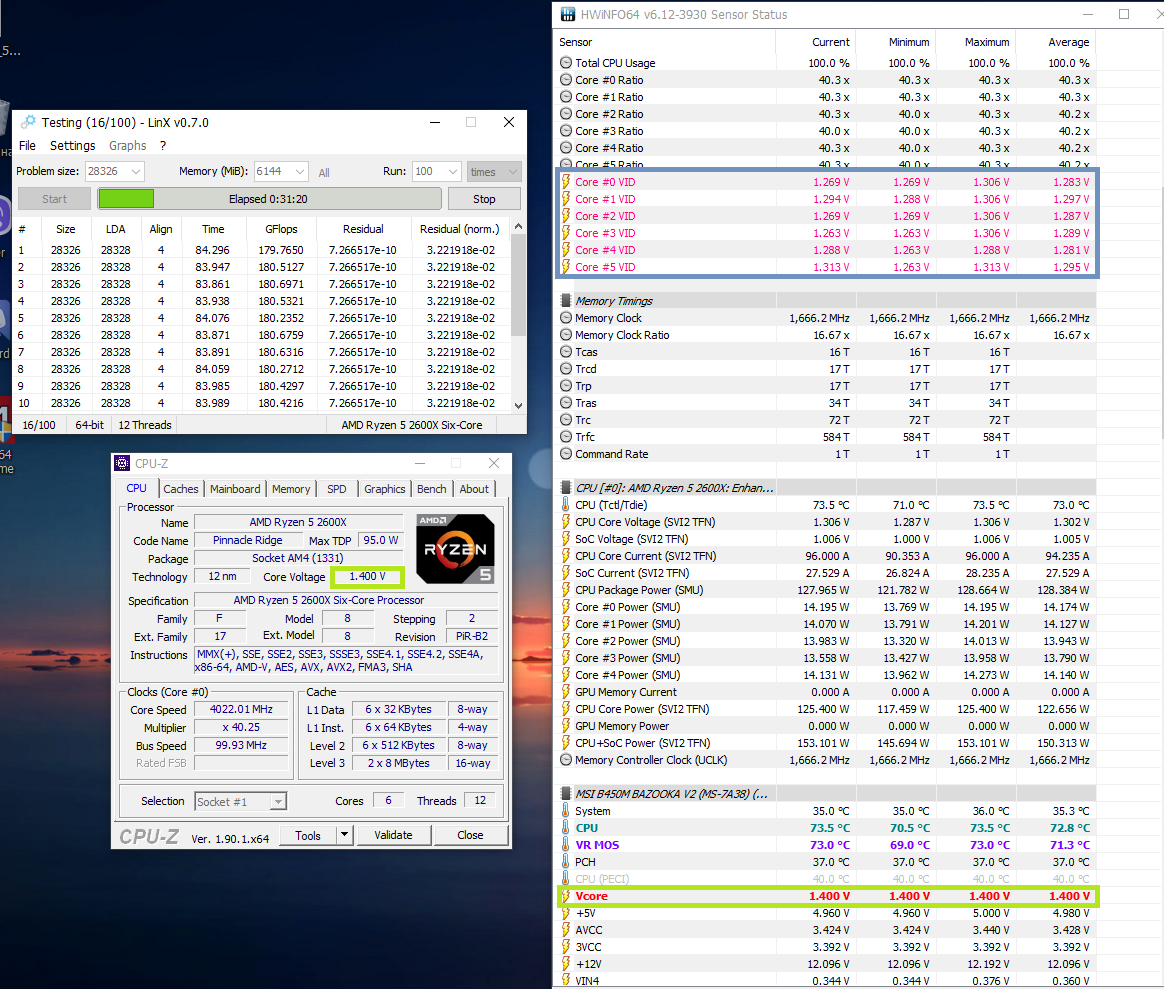The height and width of the screenshot is (989, 1164).
Task: Click the LinX results scrollbar up arrow
Action: 518,226
